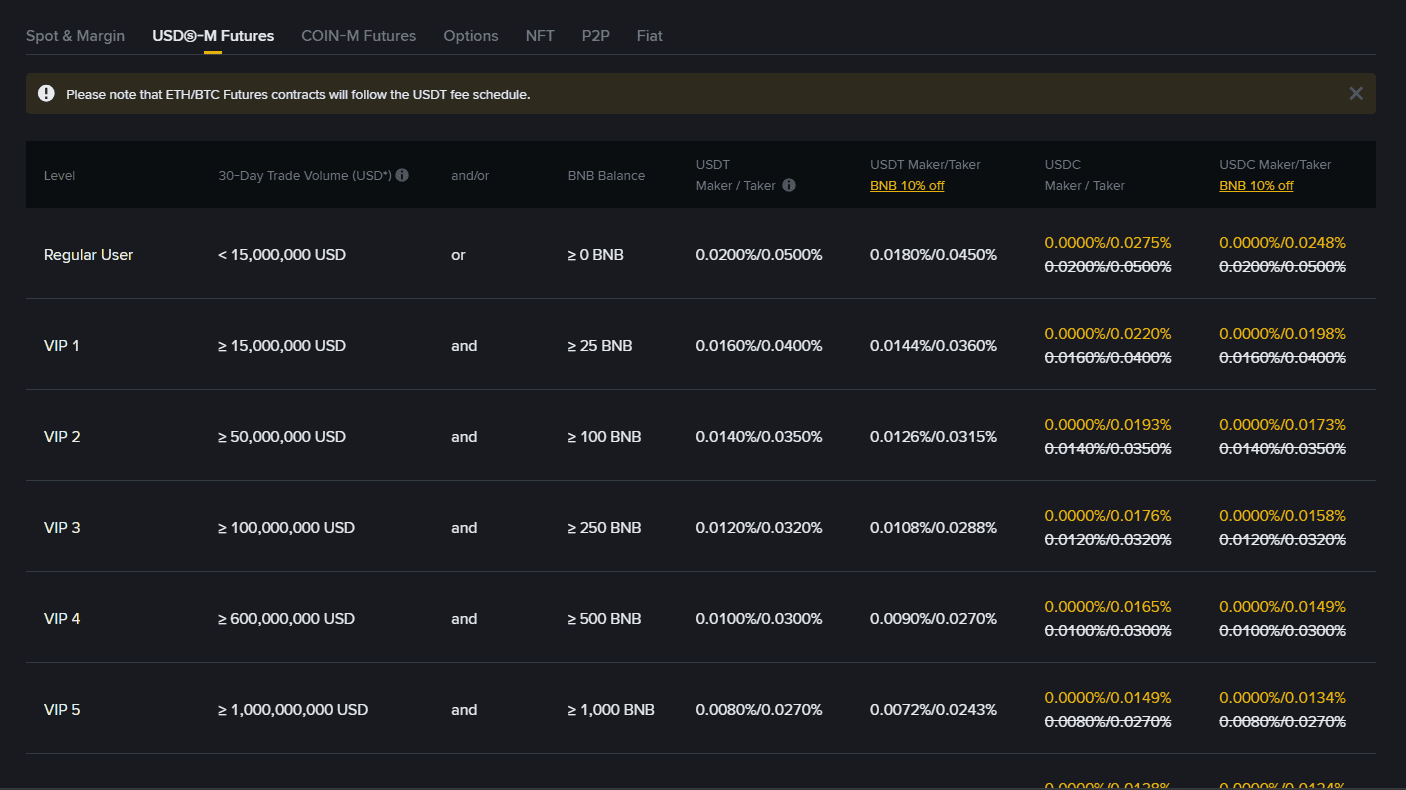Image resolution: width=1406 pixels, height=790 pixels.
Task: Dismiss the ETH/BTC Futures notice banner
Action: (x=1355, y=93)
